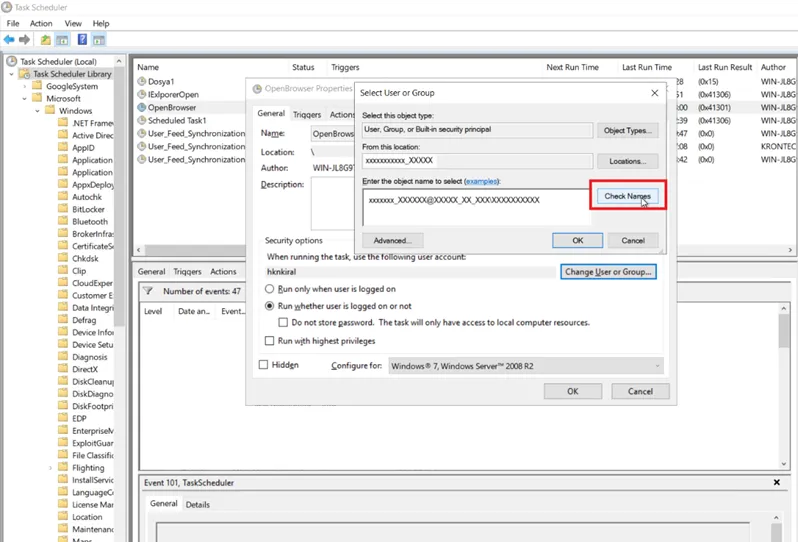Click the up-one-level folder toolbar icon
798x542 pixels.
point(46,40)
